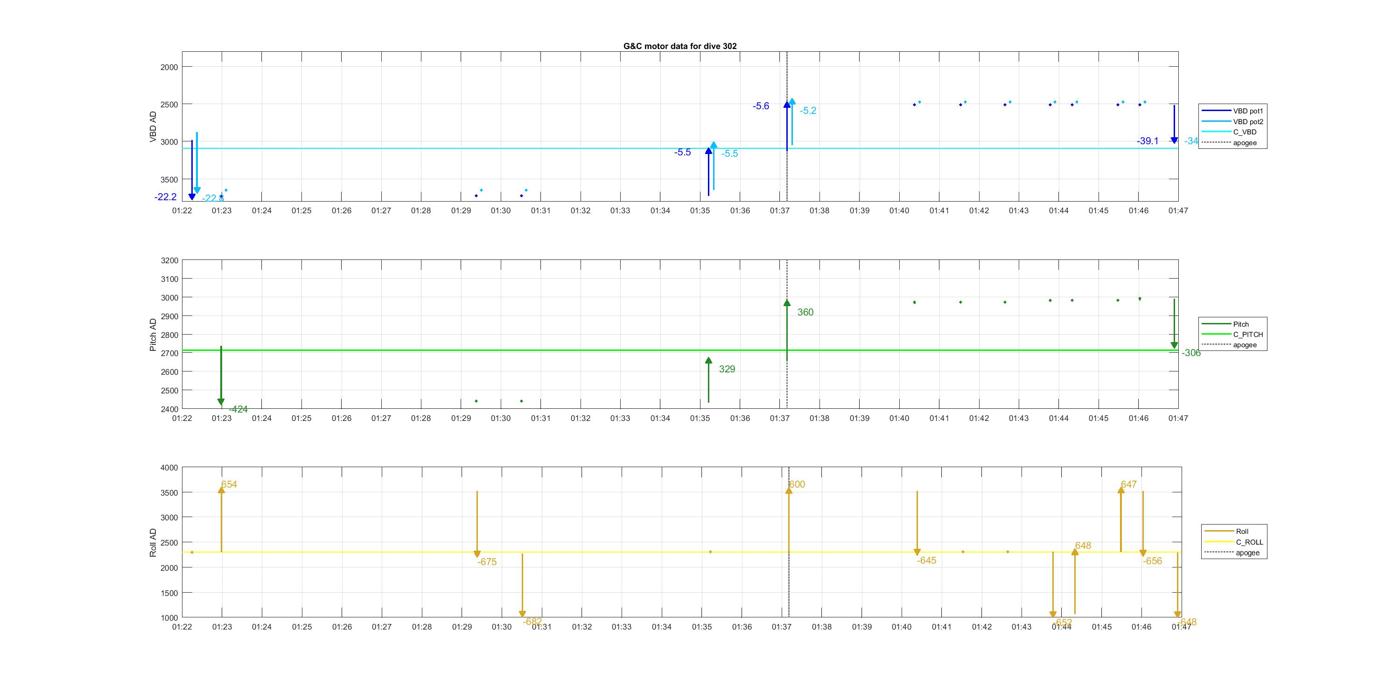This screenshot has width=1400, height=693.
Task: Click "apogee" in the VBD plot legend
Action: 1245,142
